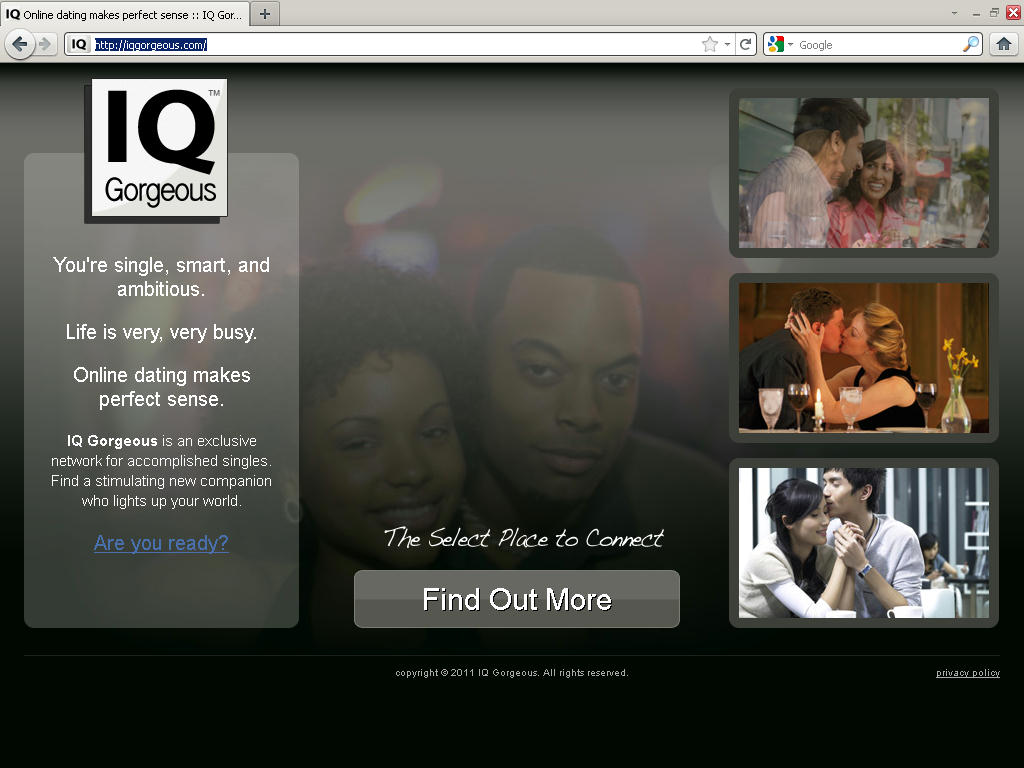The width and height of the screenshot is (1024, 768).
Task: Click the browser Back arrow button
Action: (20, 44)
